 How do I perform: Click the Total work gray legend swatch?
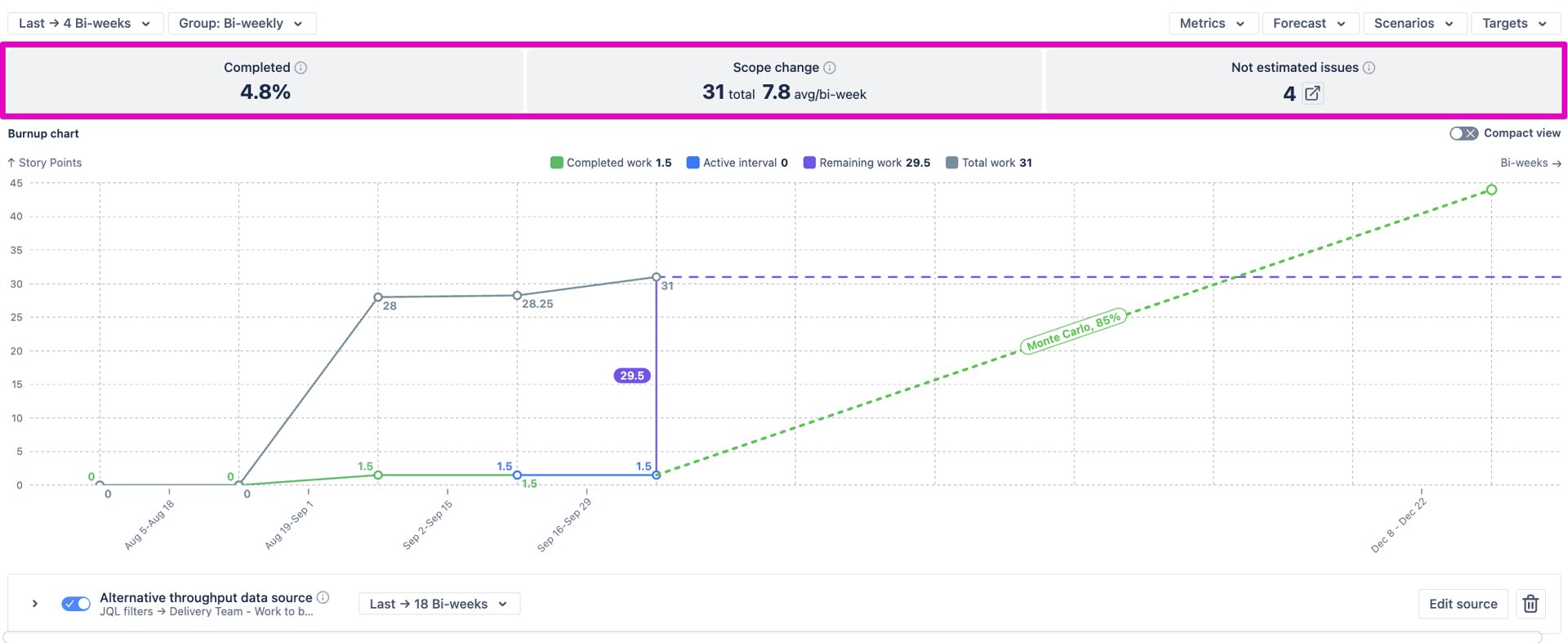[951, 163]
